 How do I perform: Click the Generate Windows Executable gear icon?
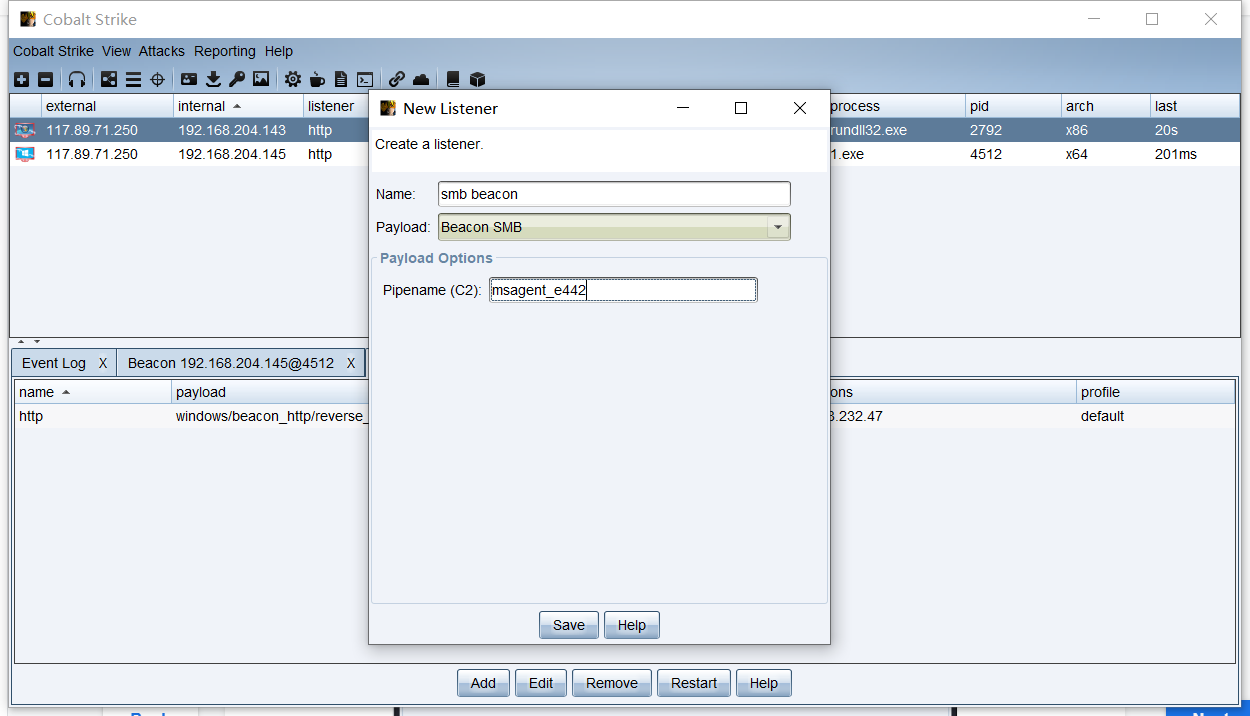(x=293, y=79)
